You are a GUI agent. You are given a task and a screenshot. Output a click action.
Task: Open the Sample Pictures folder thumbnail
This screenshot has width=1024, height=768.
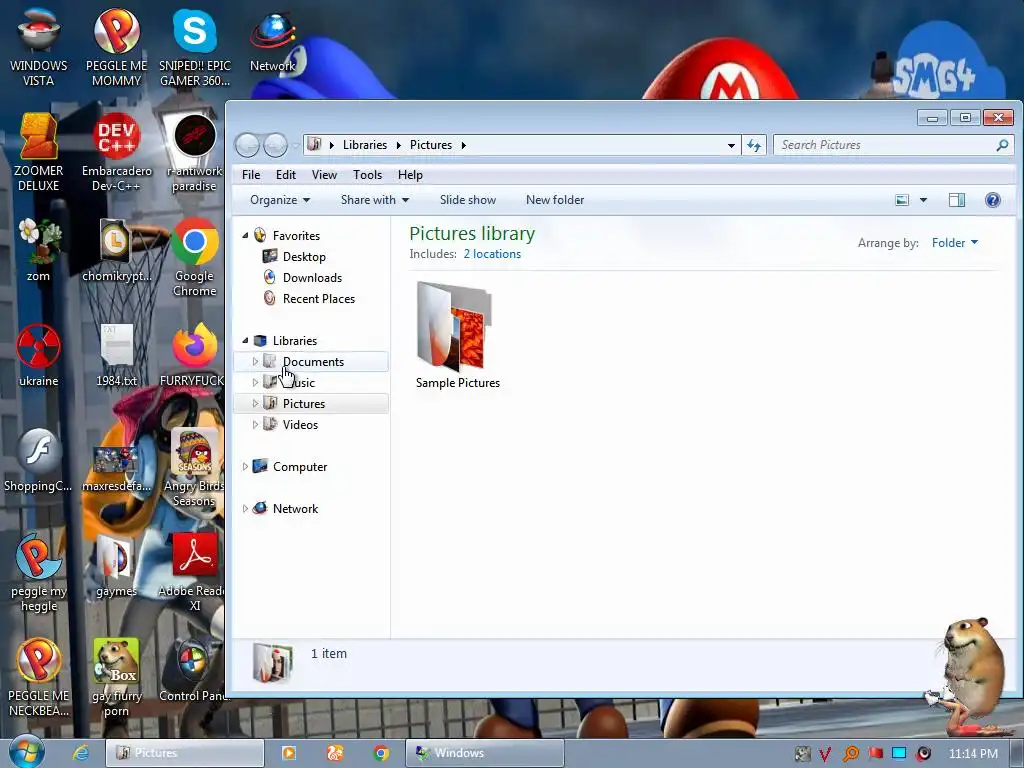(x=457, y=335)
